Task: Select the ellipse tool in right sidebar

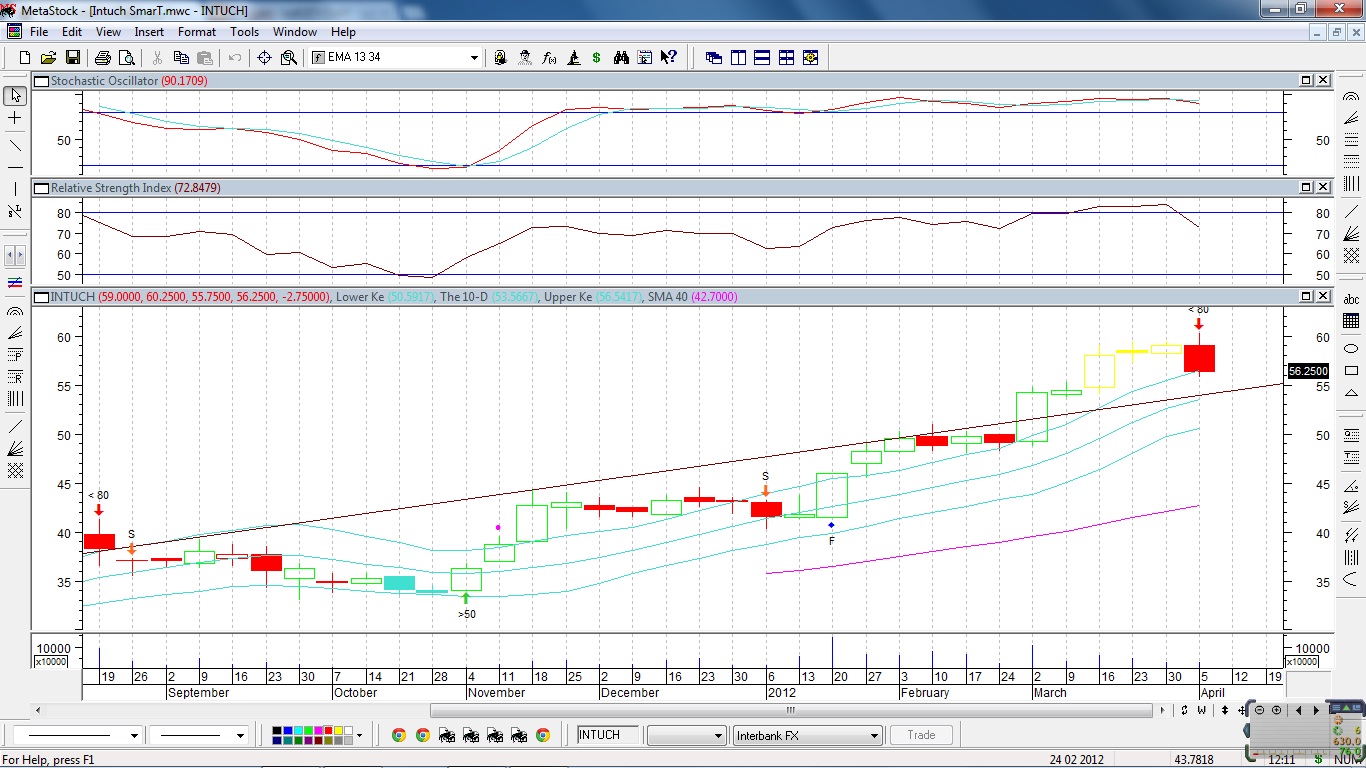Action: coord(1351,348)
